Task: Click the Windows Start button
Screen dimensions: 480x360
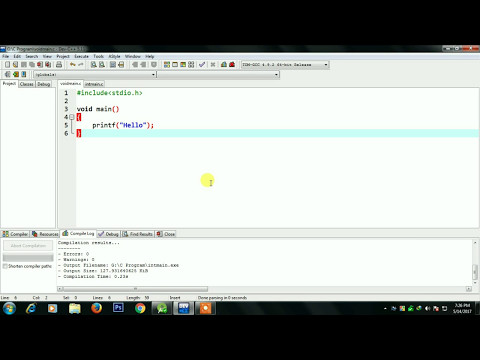Action: point(9,308)
